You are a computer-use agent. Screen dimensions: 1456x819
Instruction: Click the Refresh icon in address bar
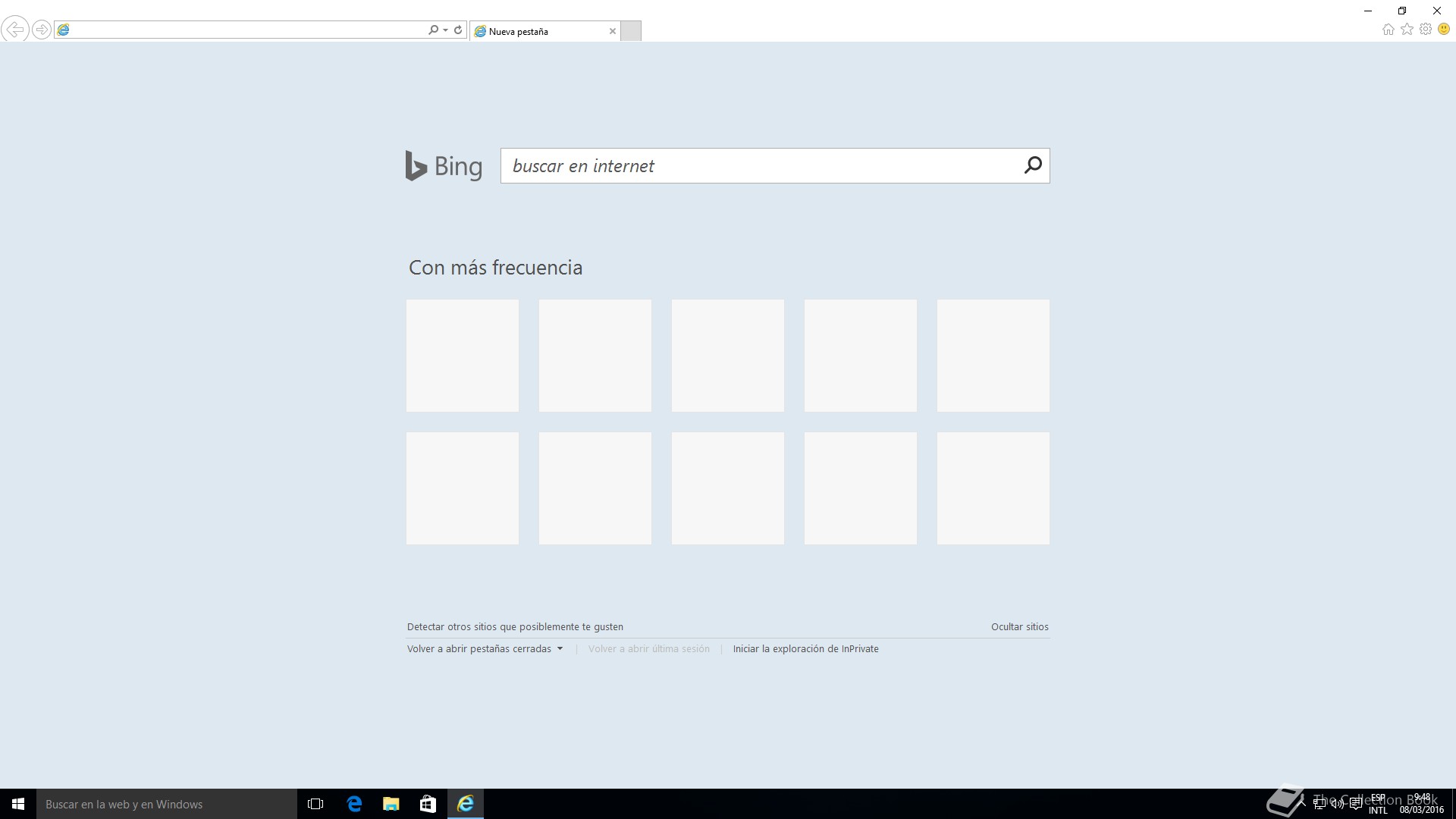point(458,30)
